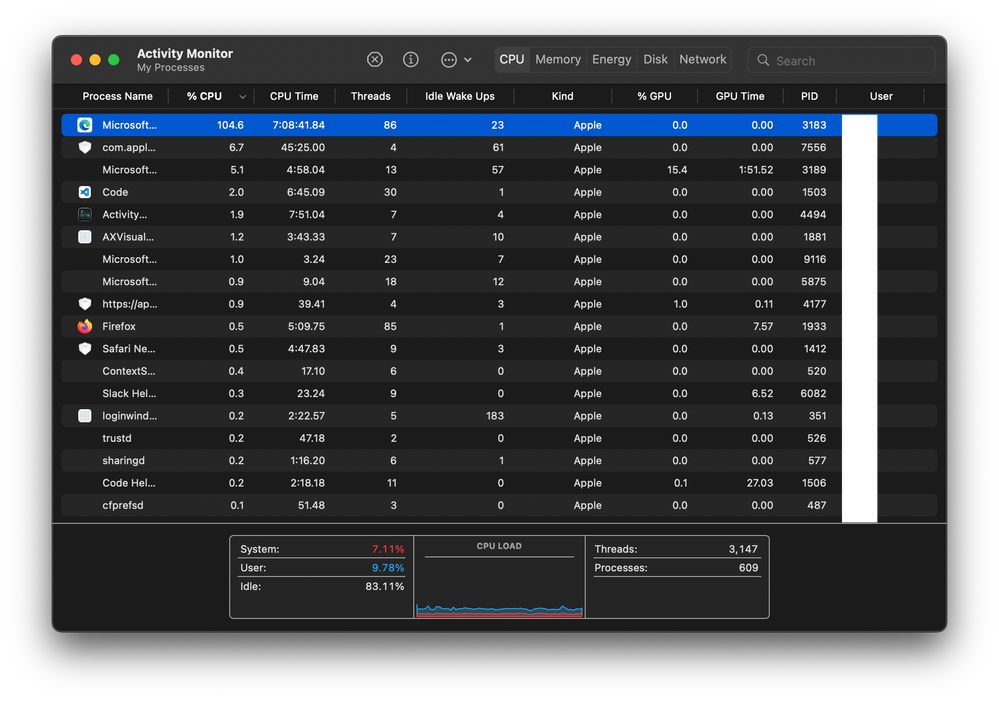This screenshot has width=999, height=701.
Task: Sort by Process Name column header
Action: [117, 96]
